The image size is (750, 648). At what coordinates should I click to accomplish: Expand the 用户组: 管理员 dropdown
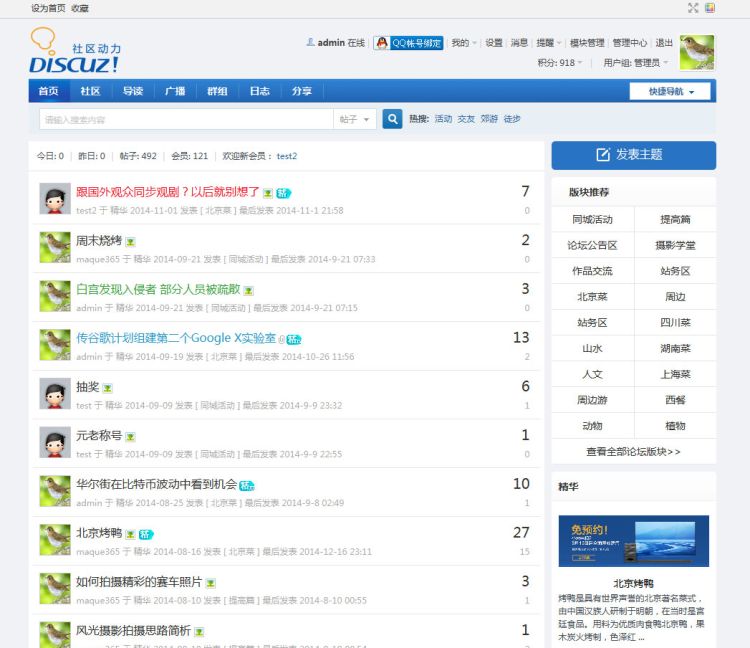(x=636, y=63)
